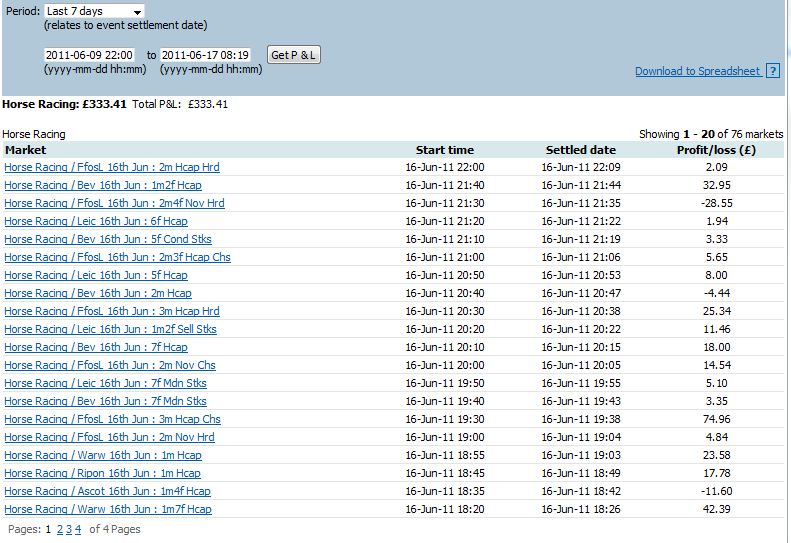791x543 pixels.
Task: Open Bev 16th Jun 2m Hcap market
Action: coord(98,293)
